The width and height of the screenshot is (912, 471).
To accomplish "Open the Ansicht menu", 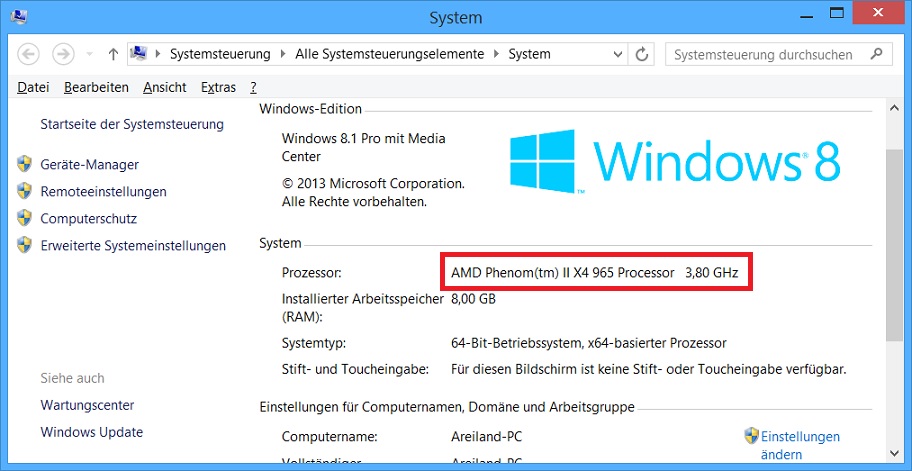I will pos(165,88).
